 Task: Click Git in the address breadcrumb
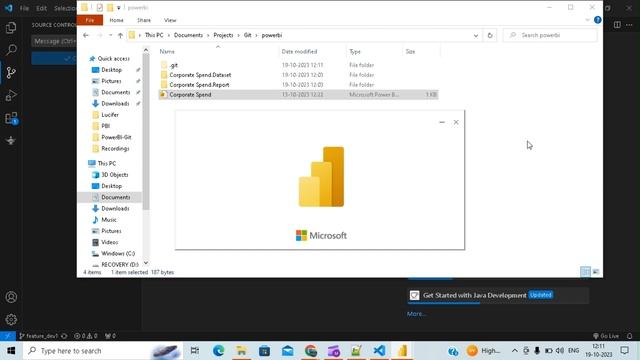click(x=247, y=36)
